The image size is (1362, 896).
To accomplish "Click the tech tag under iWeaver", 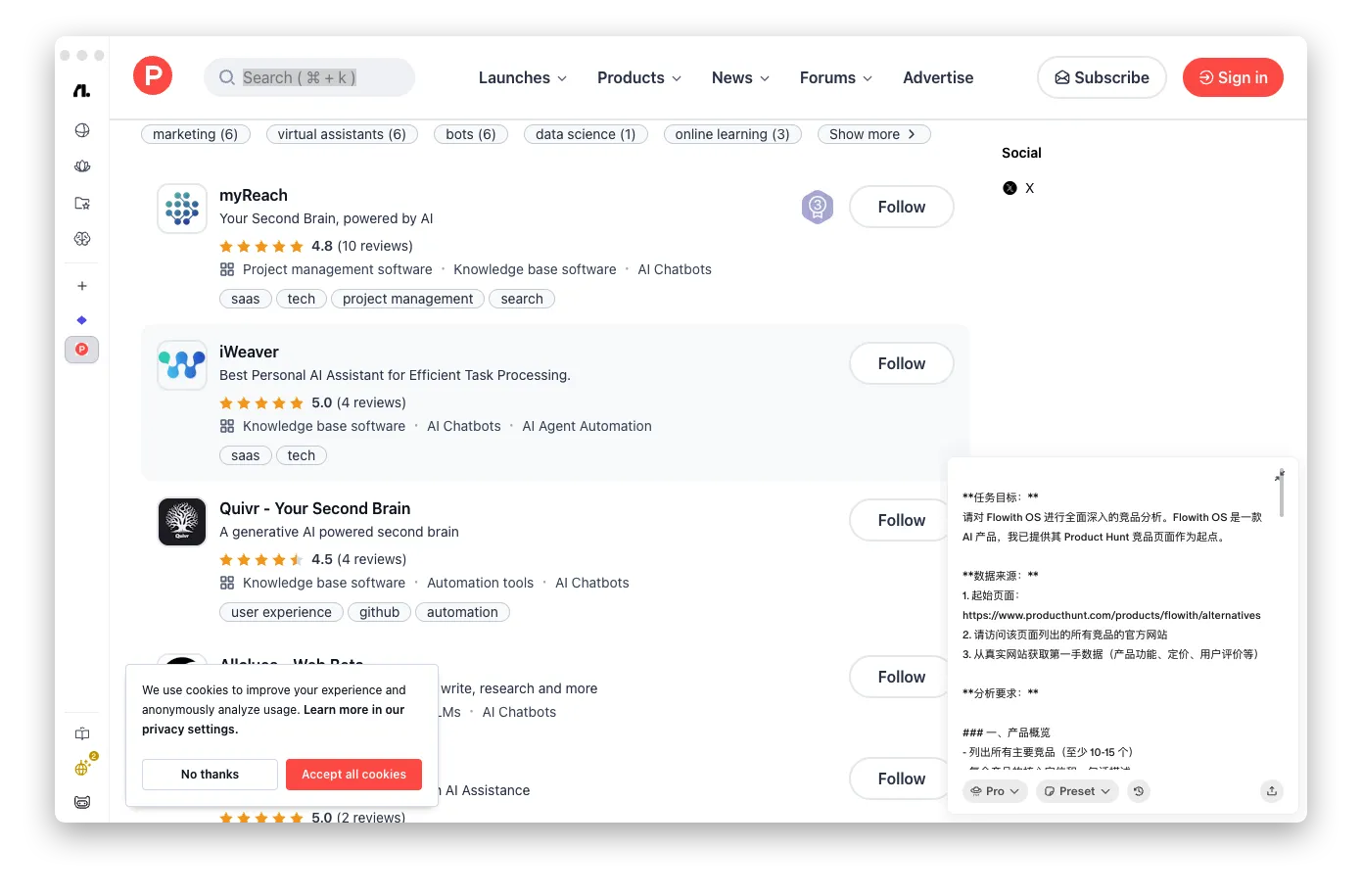I will click(x=302, y=455).
